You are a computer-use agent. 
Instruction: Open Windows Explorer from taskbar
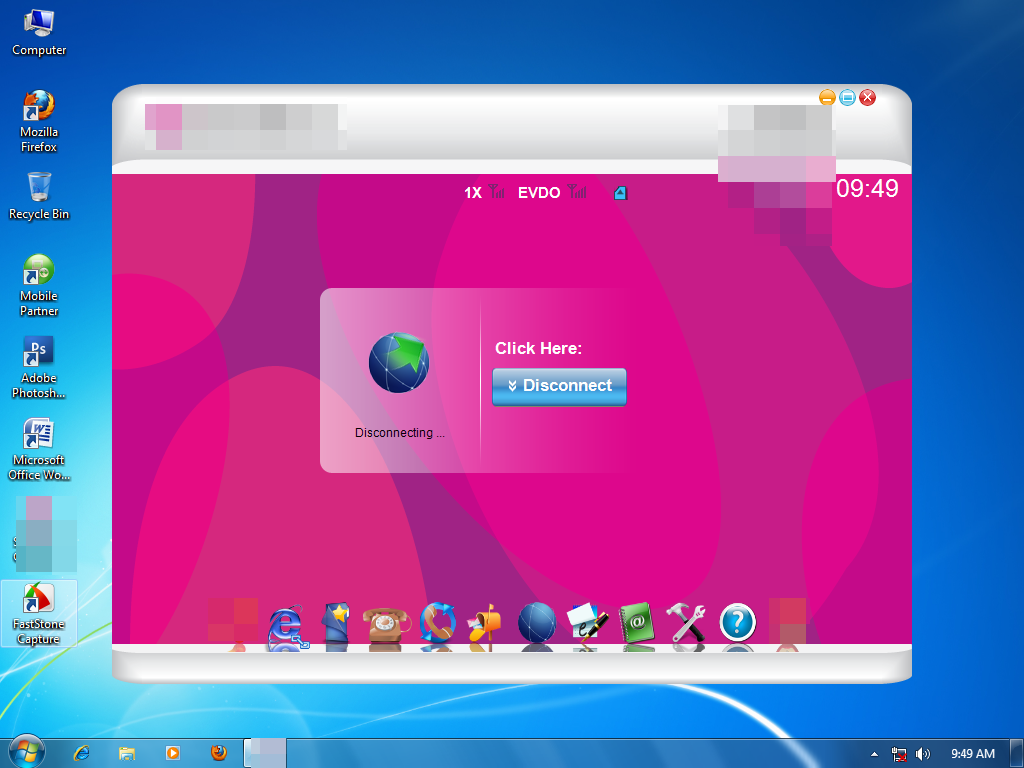pyautogui.click(x=127, y=753)
